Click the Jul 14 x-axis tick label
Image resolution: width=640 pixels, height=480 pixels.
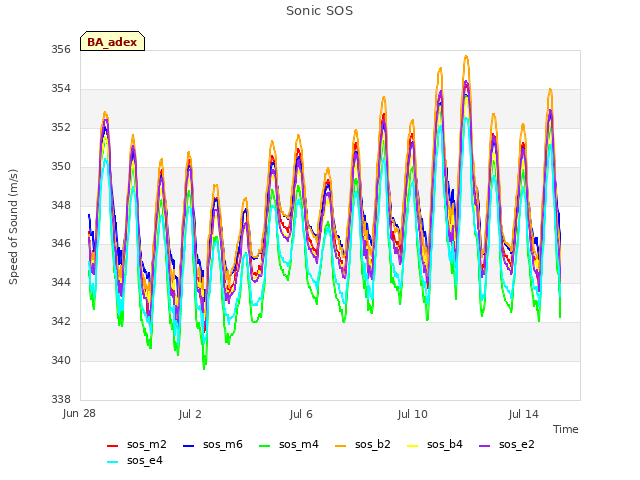click(524, 414)
